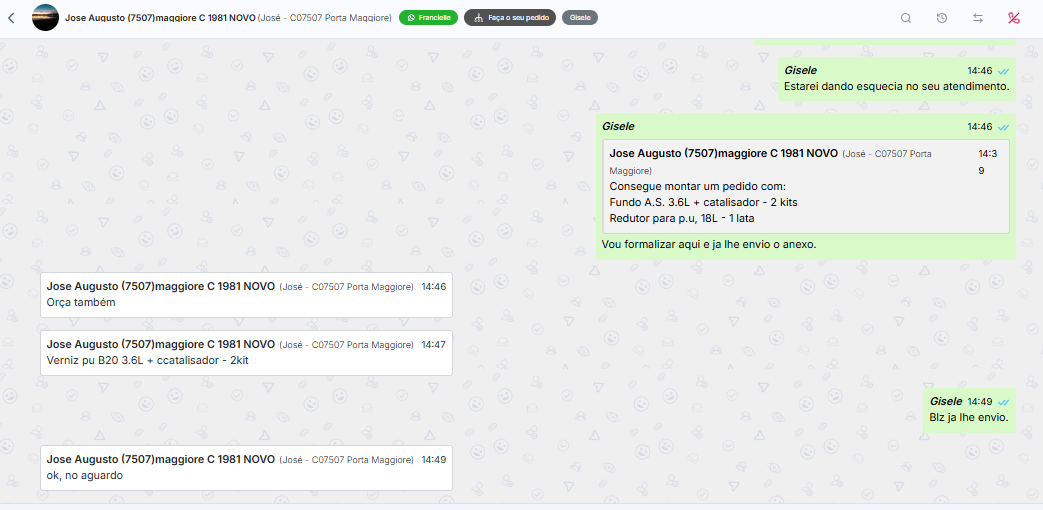Open conversation history clock icon
The height and width of the screenshot is (510, 1043).
click(942, 18)
